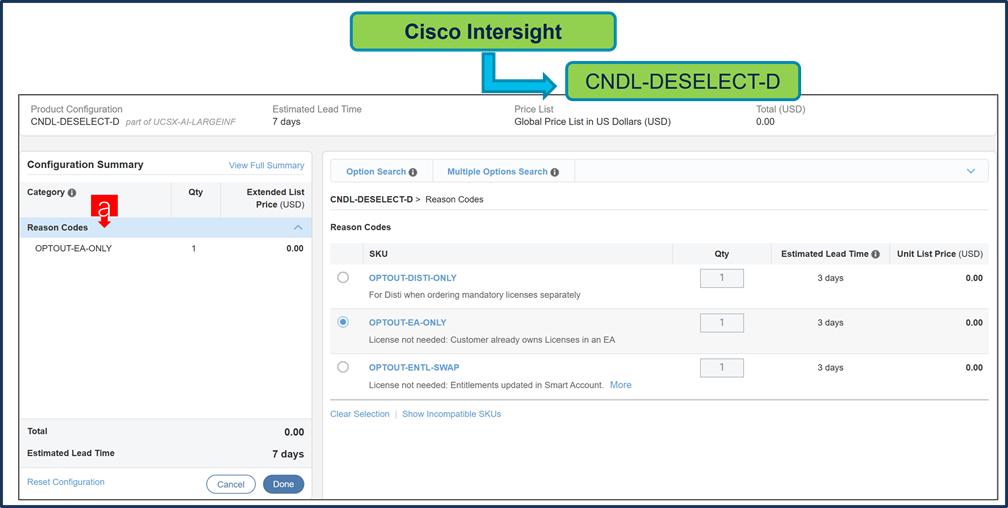The height and width of the screenshot is (508, 1008).
Task: Click Clear Selection link
Action: [360, 414]
